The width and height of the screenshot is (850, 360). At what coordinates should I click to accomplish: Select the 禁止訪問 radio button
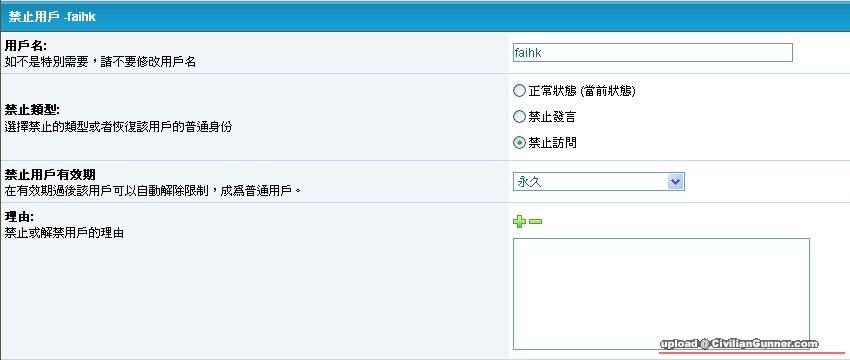pyautogui.click(x=519, y=143)
